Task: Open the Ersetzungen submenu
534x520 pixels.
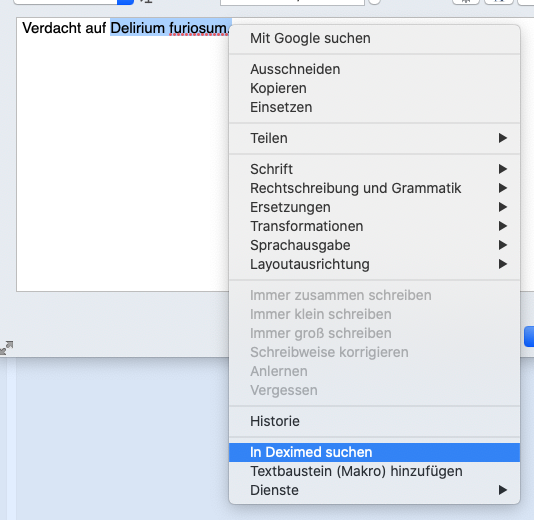Action: (374, 207)
